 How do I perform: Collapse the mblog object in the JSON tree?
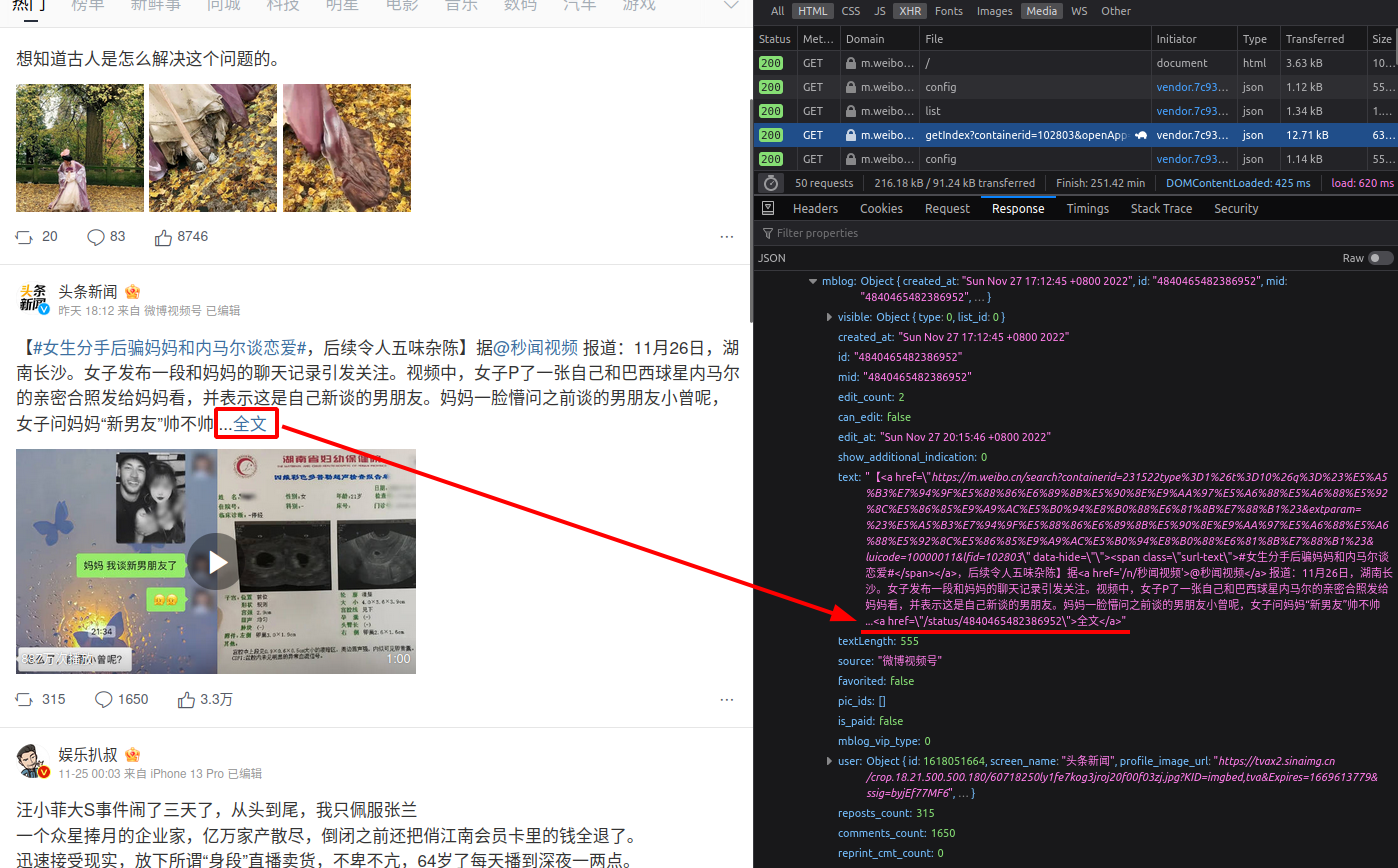[813, 282]
